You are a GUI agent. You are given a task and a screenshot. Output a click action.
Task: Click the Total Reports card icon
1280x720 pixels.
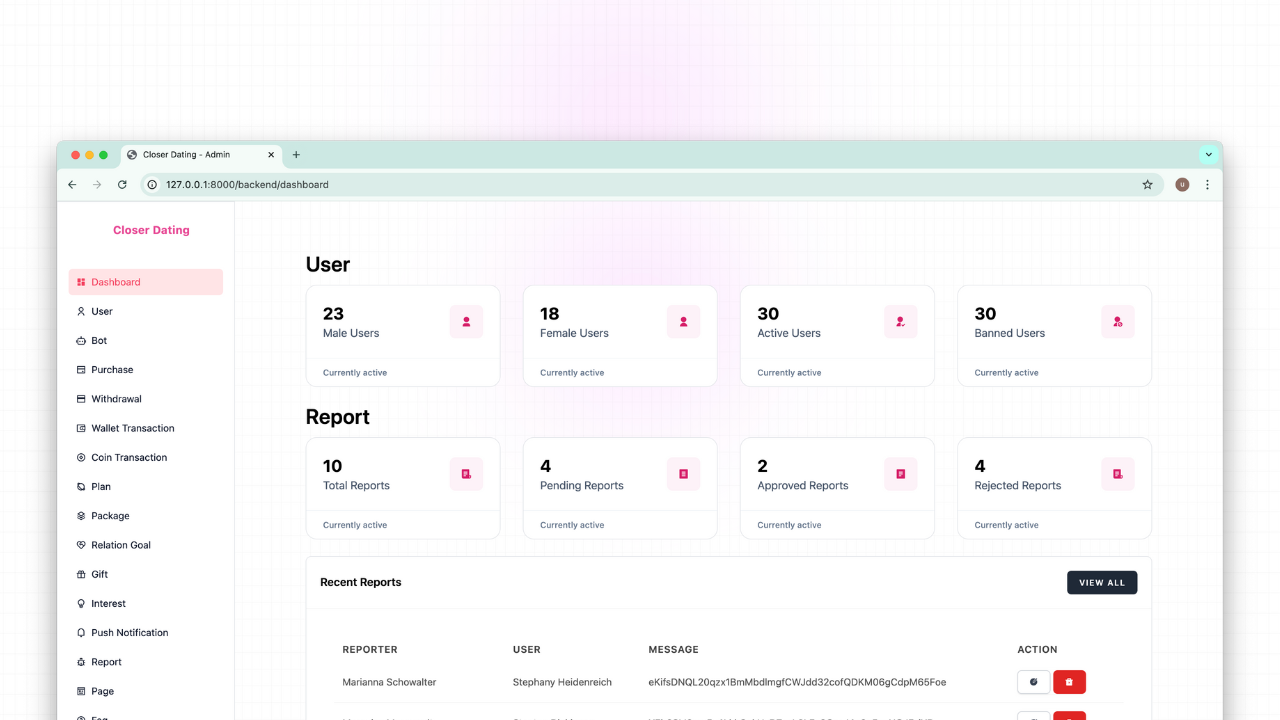(x=466, y=474)
